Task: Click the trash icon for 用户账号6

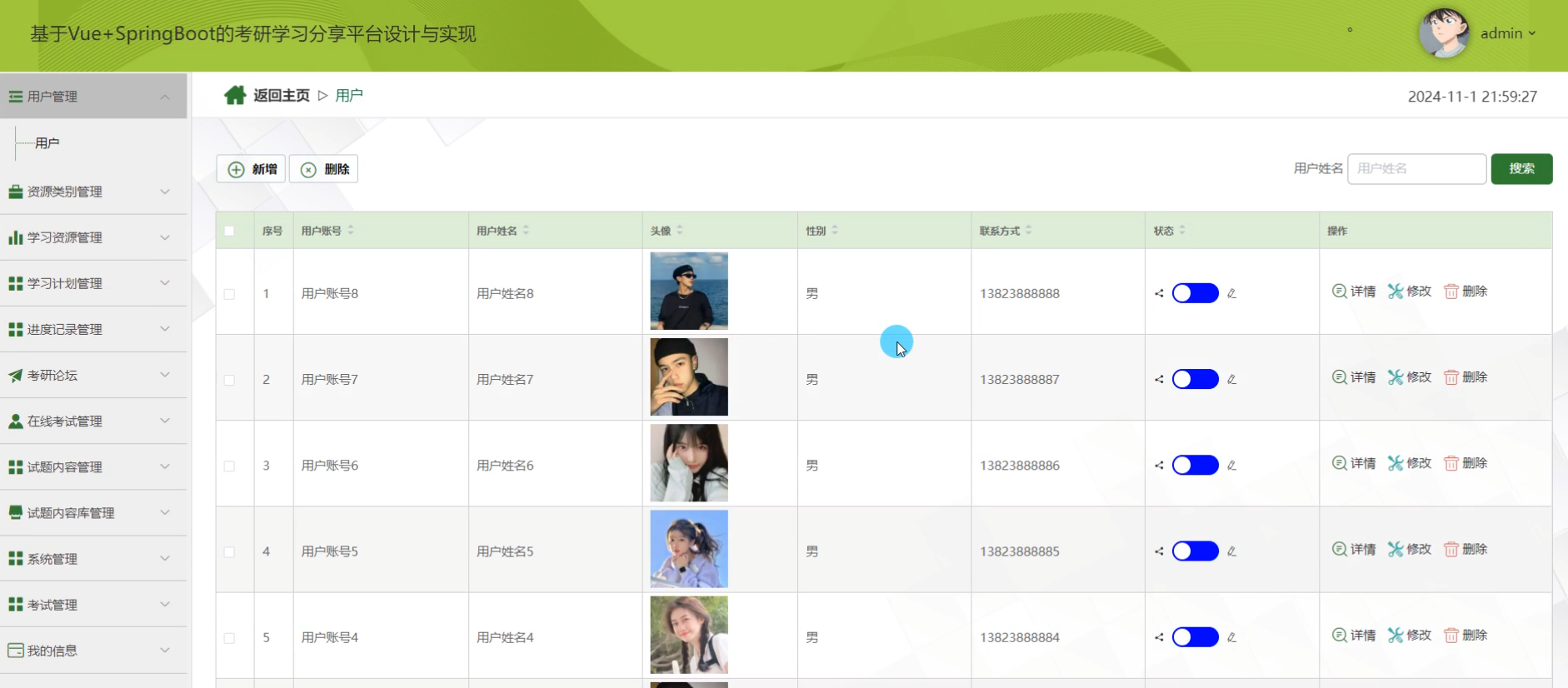Action: [x=1451, y=463]
